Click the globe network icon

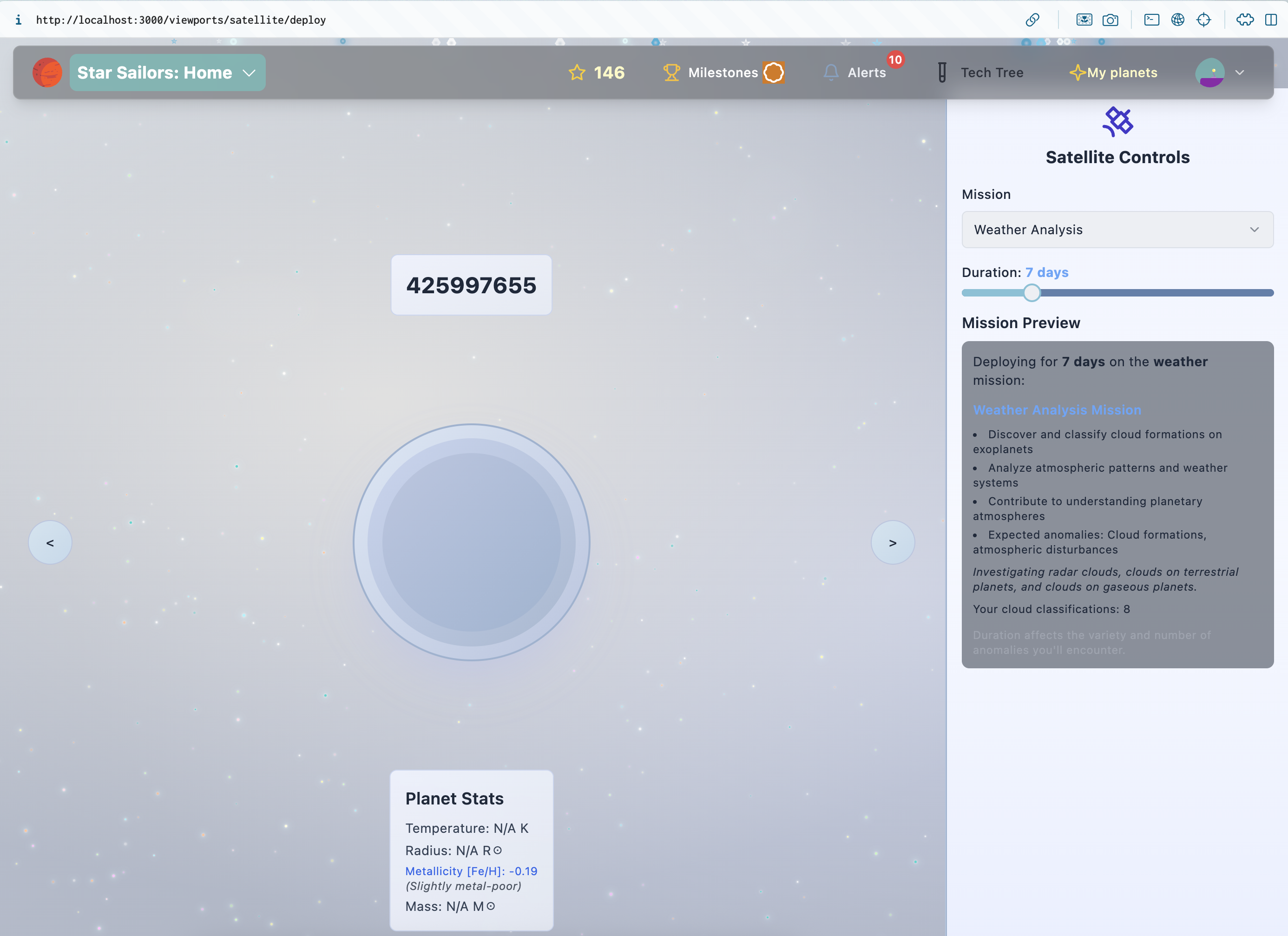tap(1177, 20)
